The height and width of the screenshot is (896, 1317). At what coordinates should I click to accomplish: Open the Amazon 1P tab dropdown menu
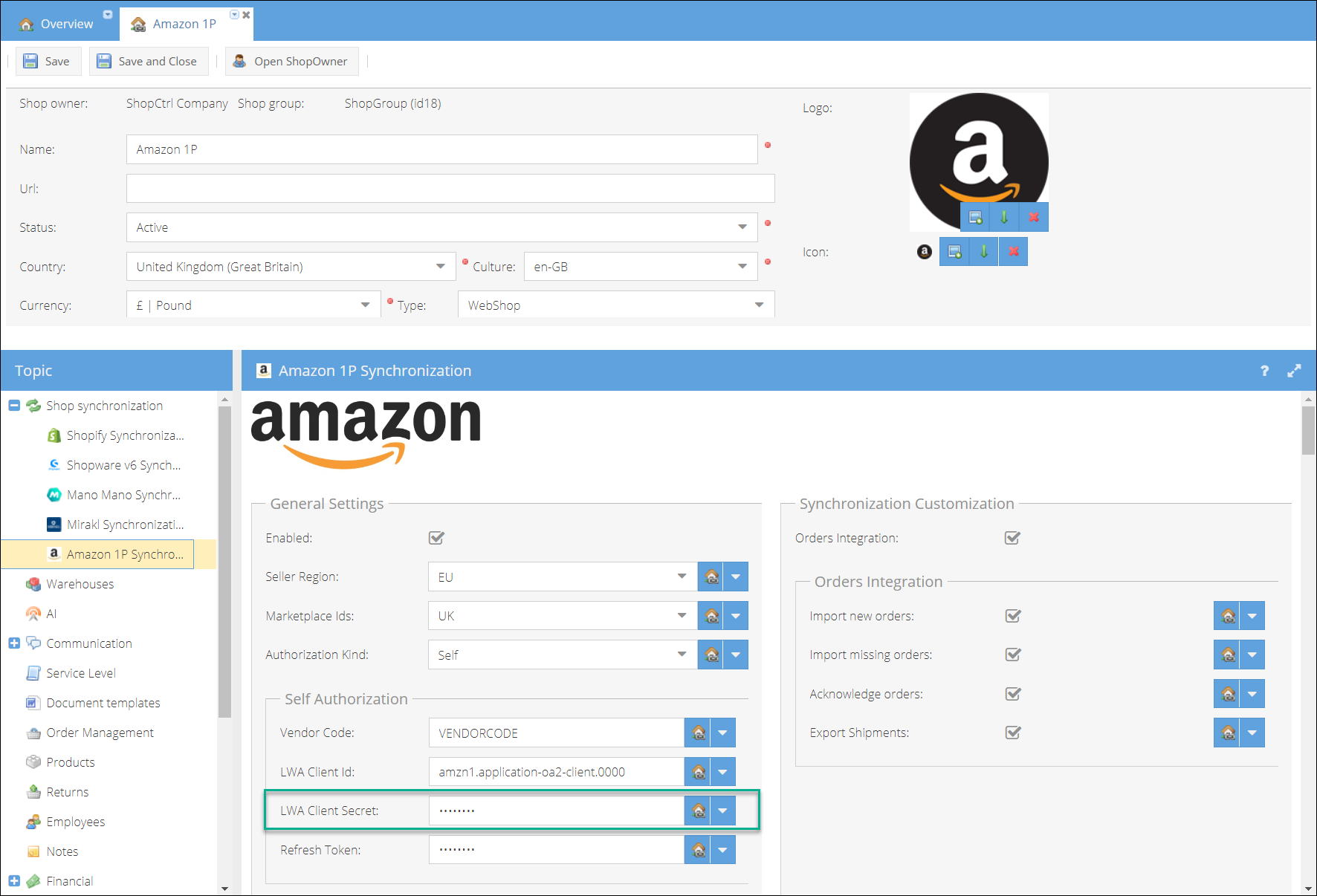coord(235,15)
